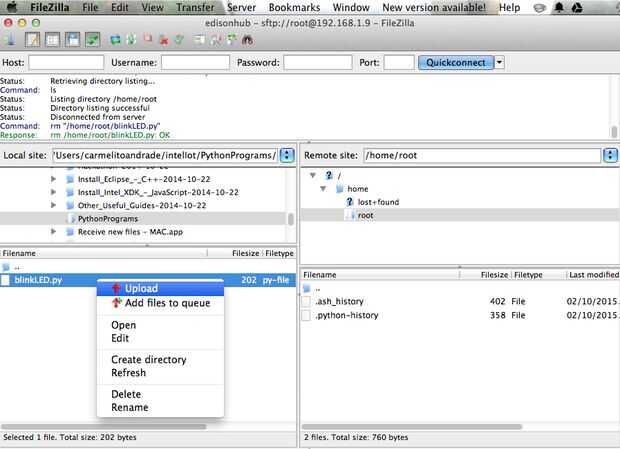Click the cancel current operation icon
Viewport: 620px width, 449px height.
(147, 39)
